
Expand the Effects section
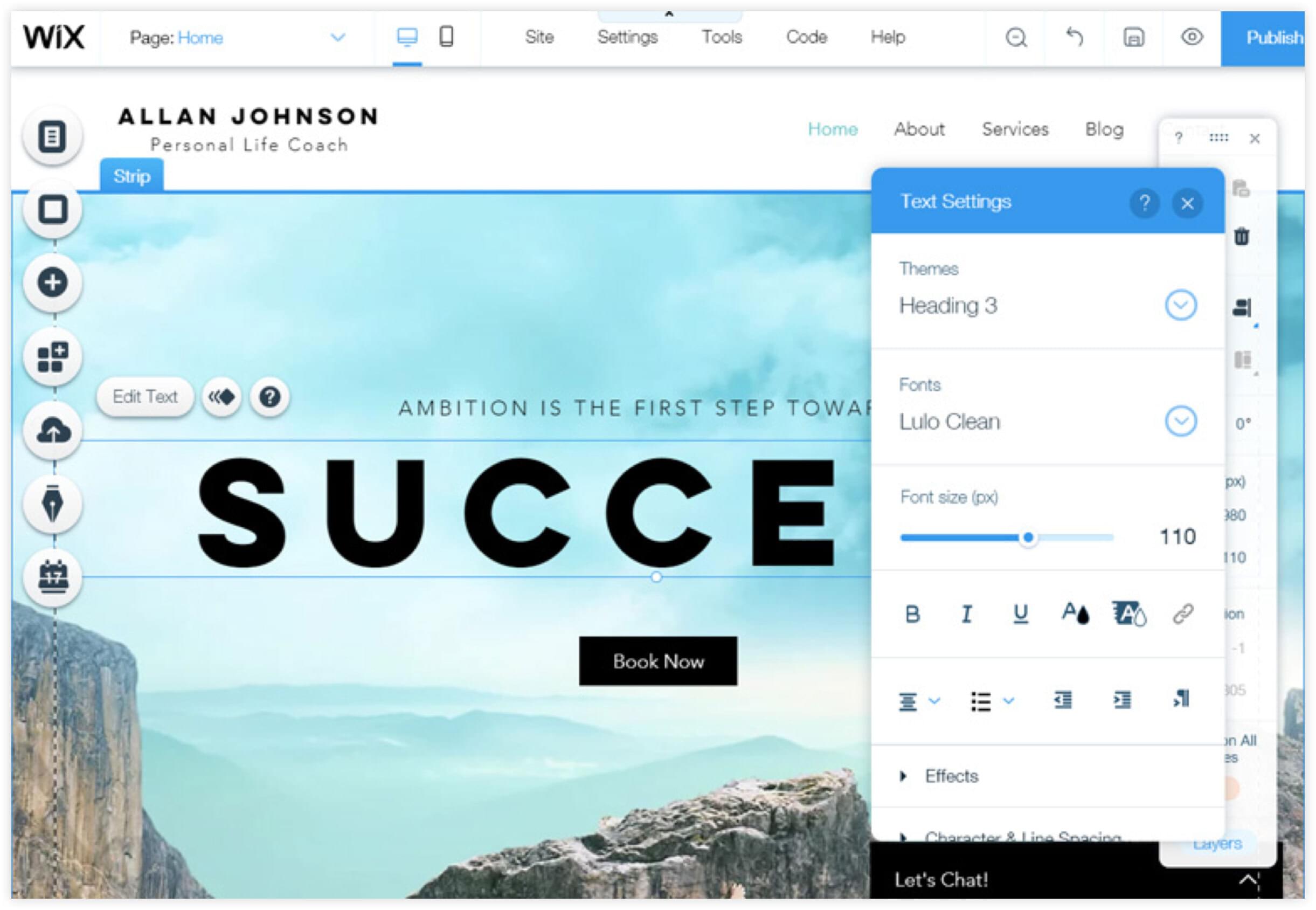pyautogui.click(x=951, y=776)
